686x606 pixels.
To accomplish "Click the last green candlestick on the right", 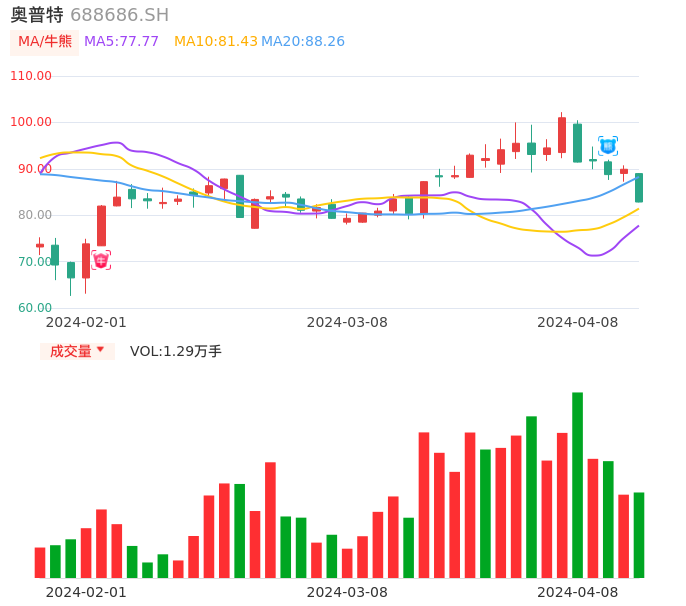I will point(639,188).
